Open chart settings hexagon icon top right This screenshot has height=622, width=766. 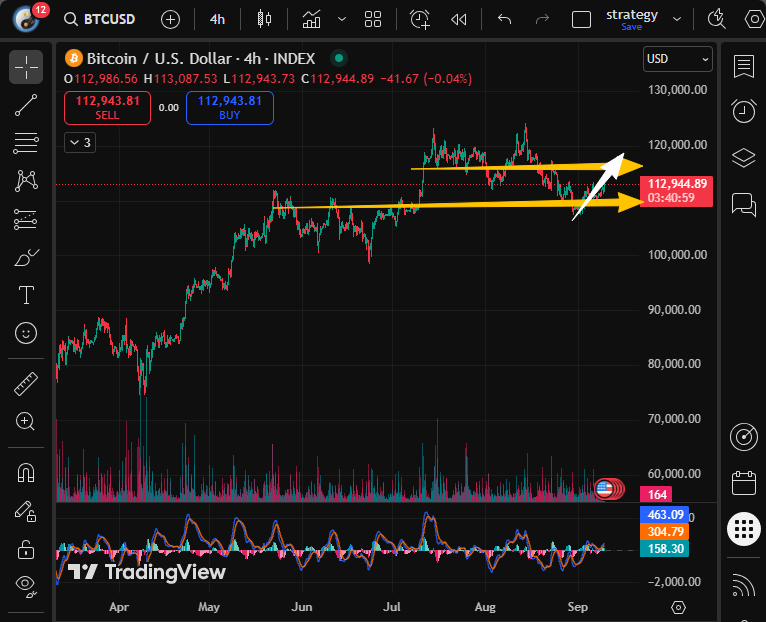pyautogui.click(x=754, y=20)
